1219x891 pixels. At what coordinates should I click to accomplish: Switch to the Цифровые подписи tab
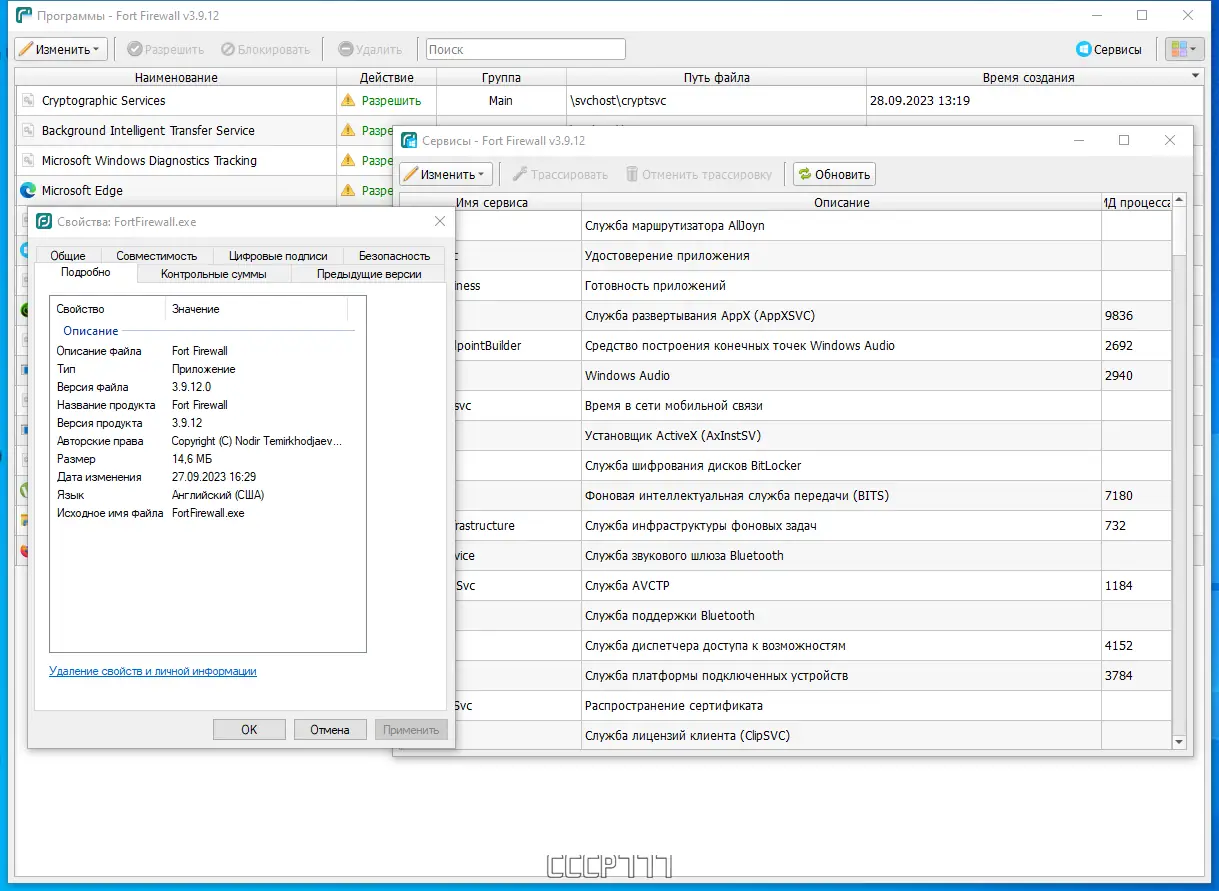pyautogui.click(x=278, y=256)
